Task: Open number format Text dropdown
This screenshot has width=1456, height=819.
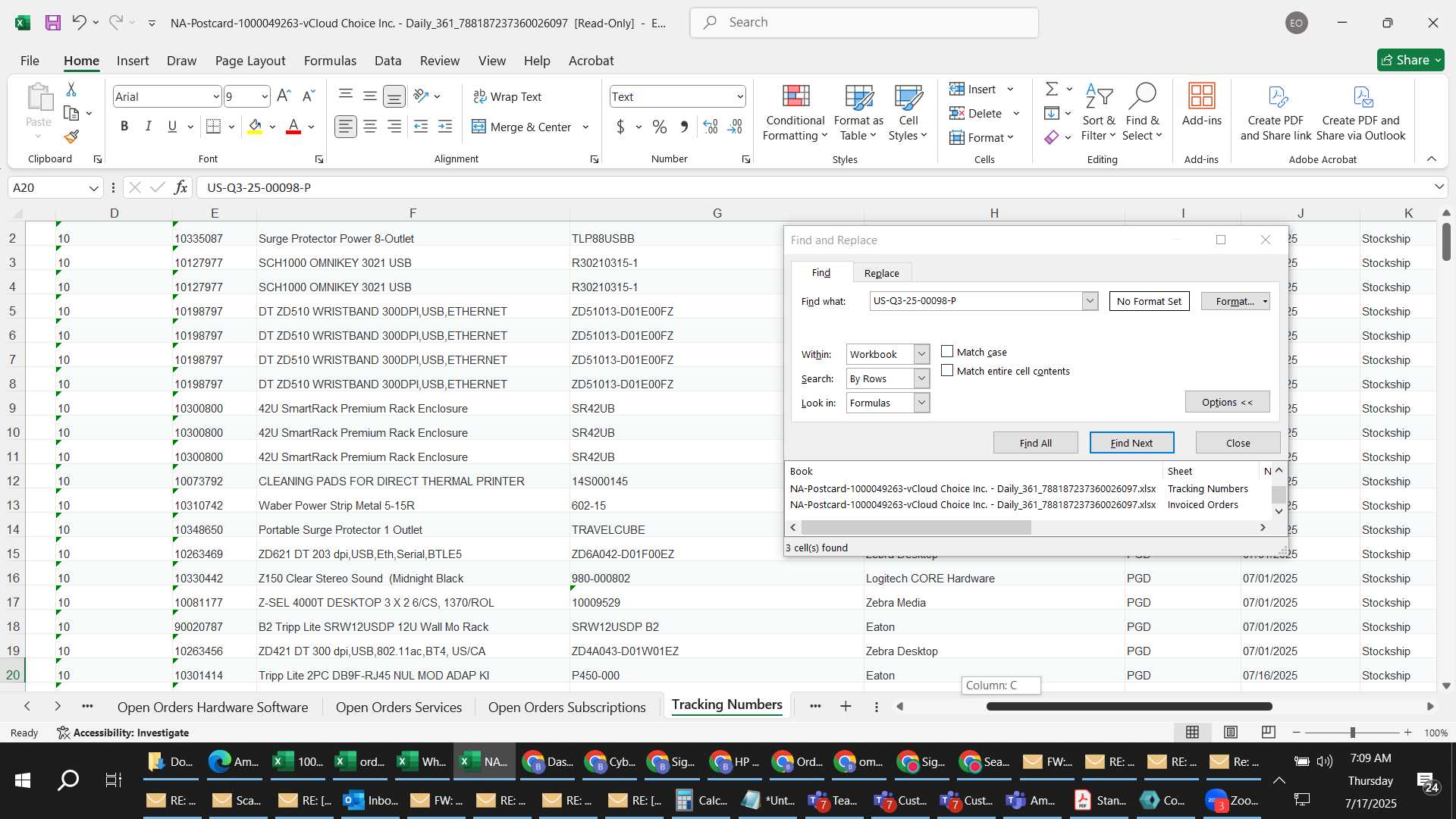Action: point(739,96)
